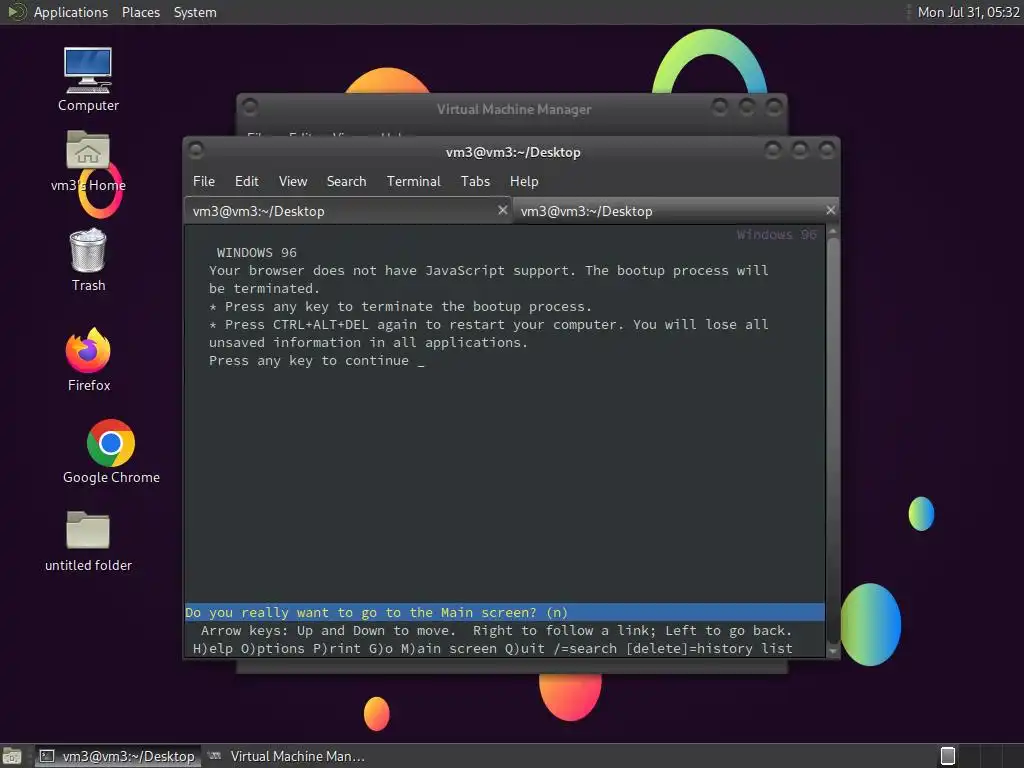Open vm3's Home folder icon
The width and height of the screenshot is (1024, 768).
pos(88,161)
